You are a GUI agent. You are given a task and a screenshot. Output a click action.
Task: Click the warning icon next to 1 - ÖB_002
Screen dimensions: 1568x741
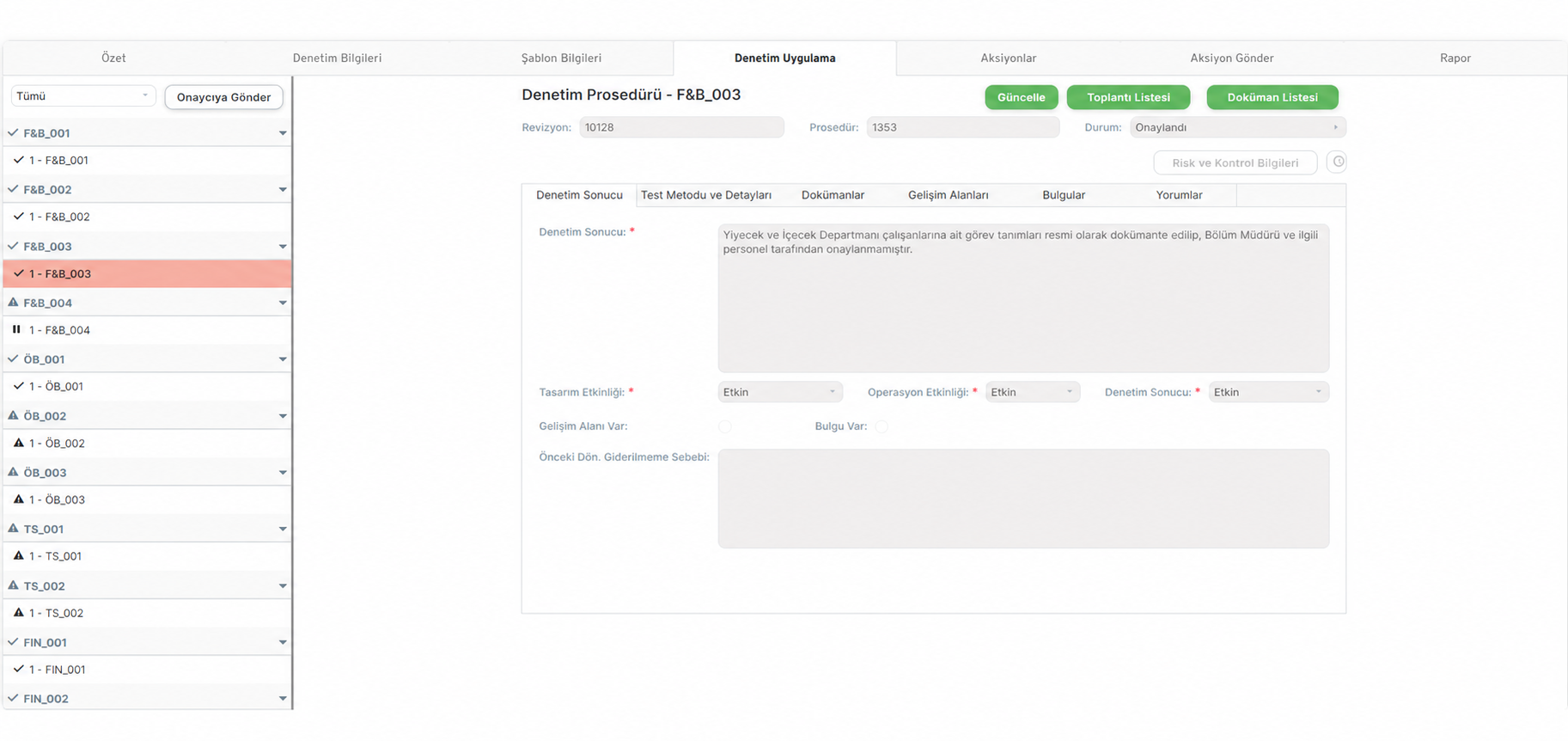(x=18, y=443)
